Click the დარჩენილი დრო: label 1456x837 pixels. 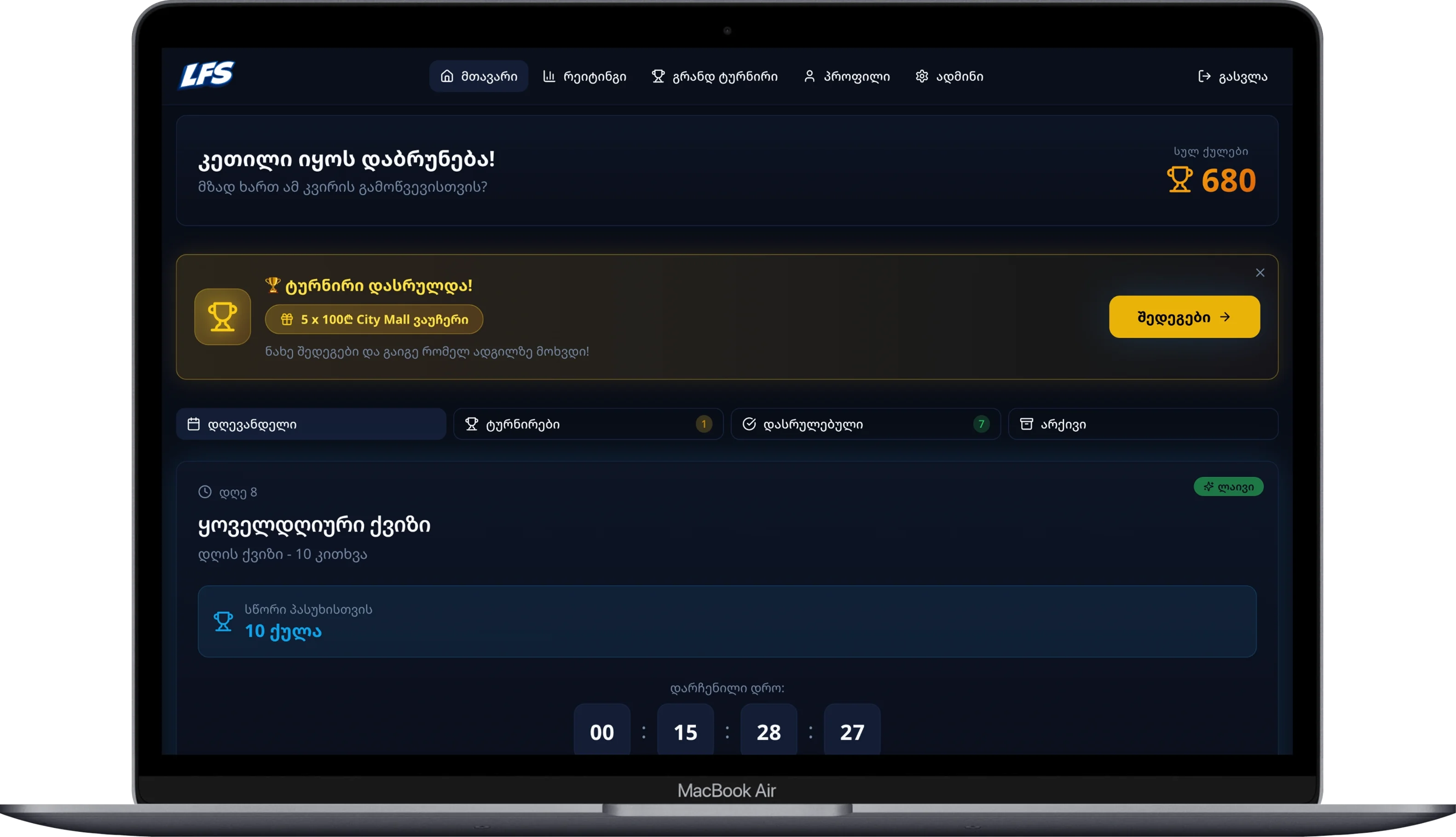click(727, 688)
